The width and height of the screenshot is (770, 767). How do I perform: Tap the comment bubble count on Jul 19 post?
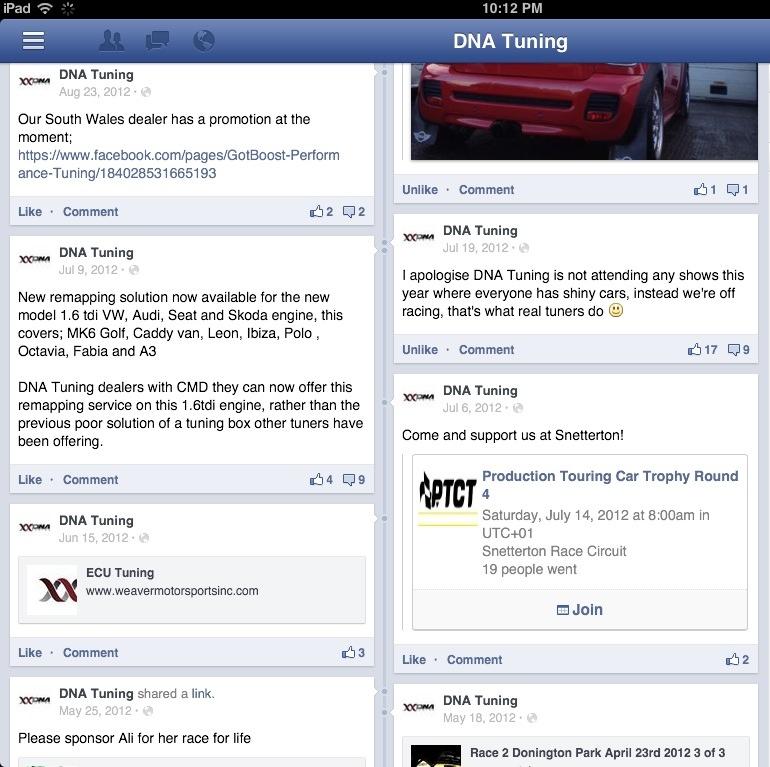pyautogui.click(x=739, y=350)
